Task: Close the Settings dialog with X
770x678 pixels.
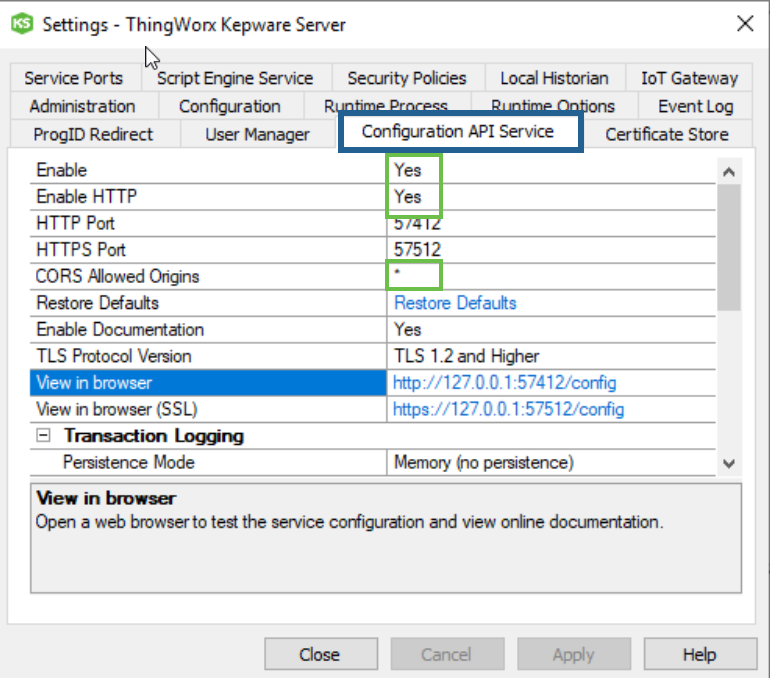Action: [x=745, y=23]
